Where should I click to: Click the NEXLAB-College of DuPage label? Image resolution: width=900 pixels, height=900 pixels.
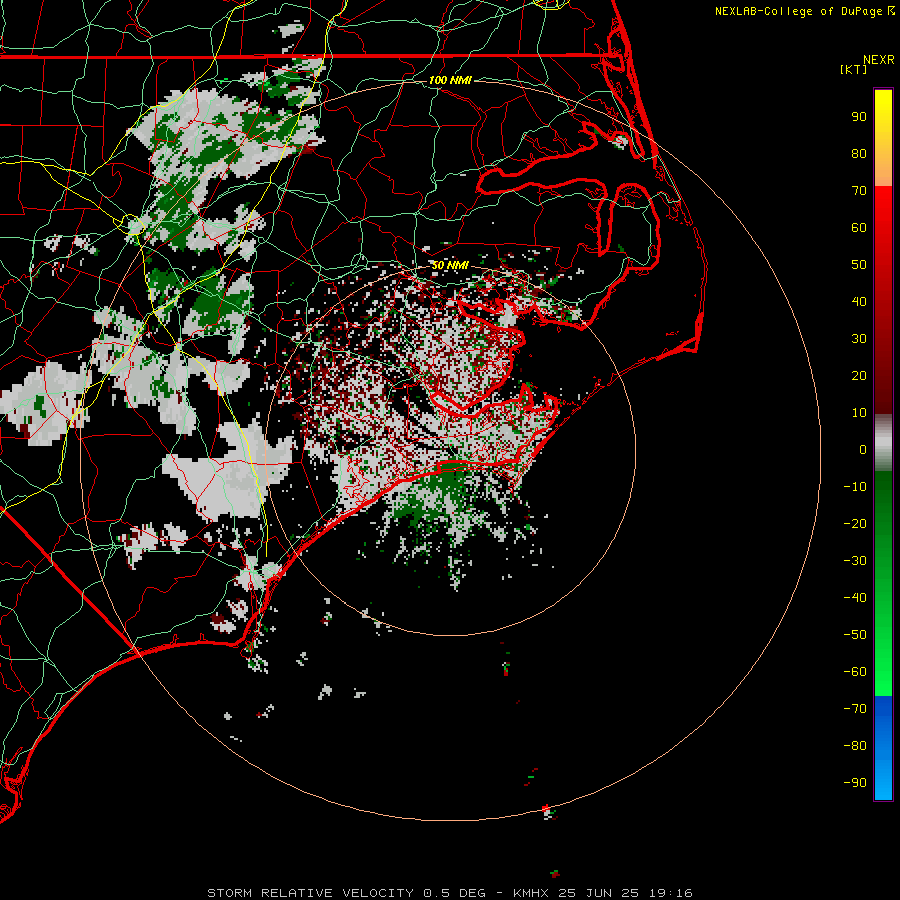(x=804, y=11)
